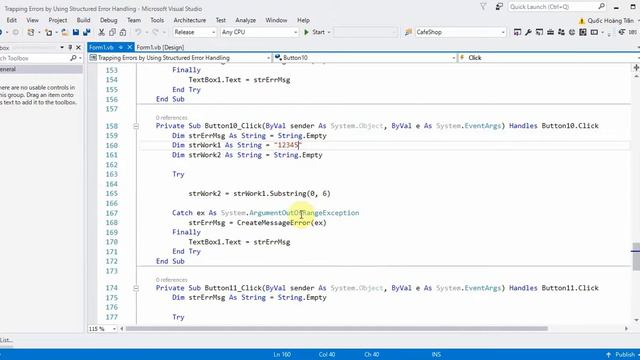Click the Quick Launch magnifier icon
Screen dimensions: 640x360
click(602, 7)
